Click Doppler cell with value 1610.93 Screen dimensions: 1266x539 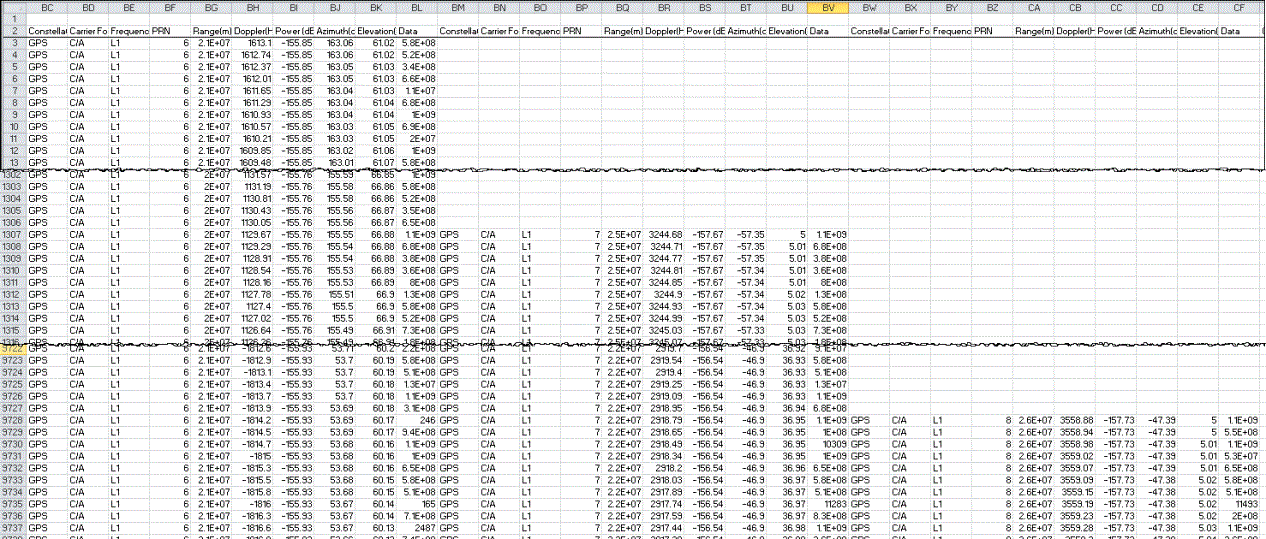252,114
